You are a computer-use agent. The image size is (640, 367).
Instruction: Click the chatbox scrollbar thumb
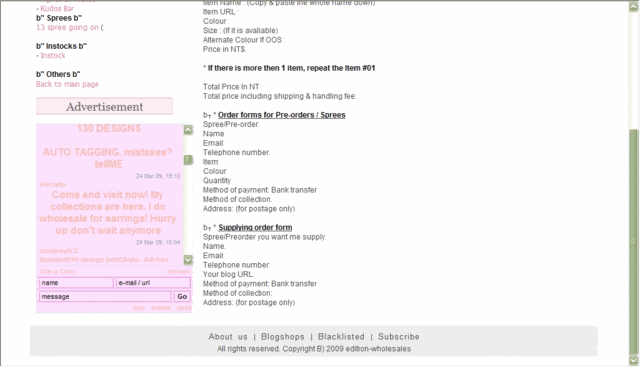(x=188, y=160)
